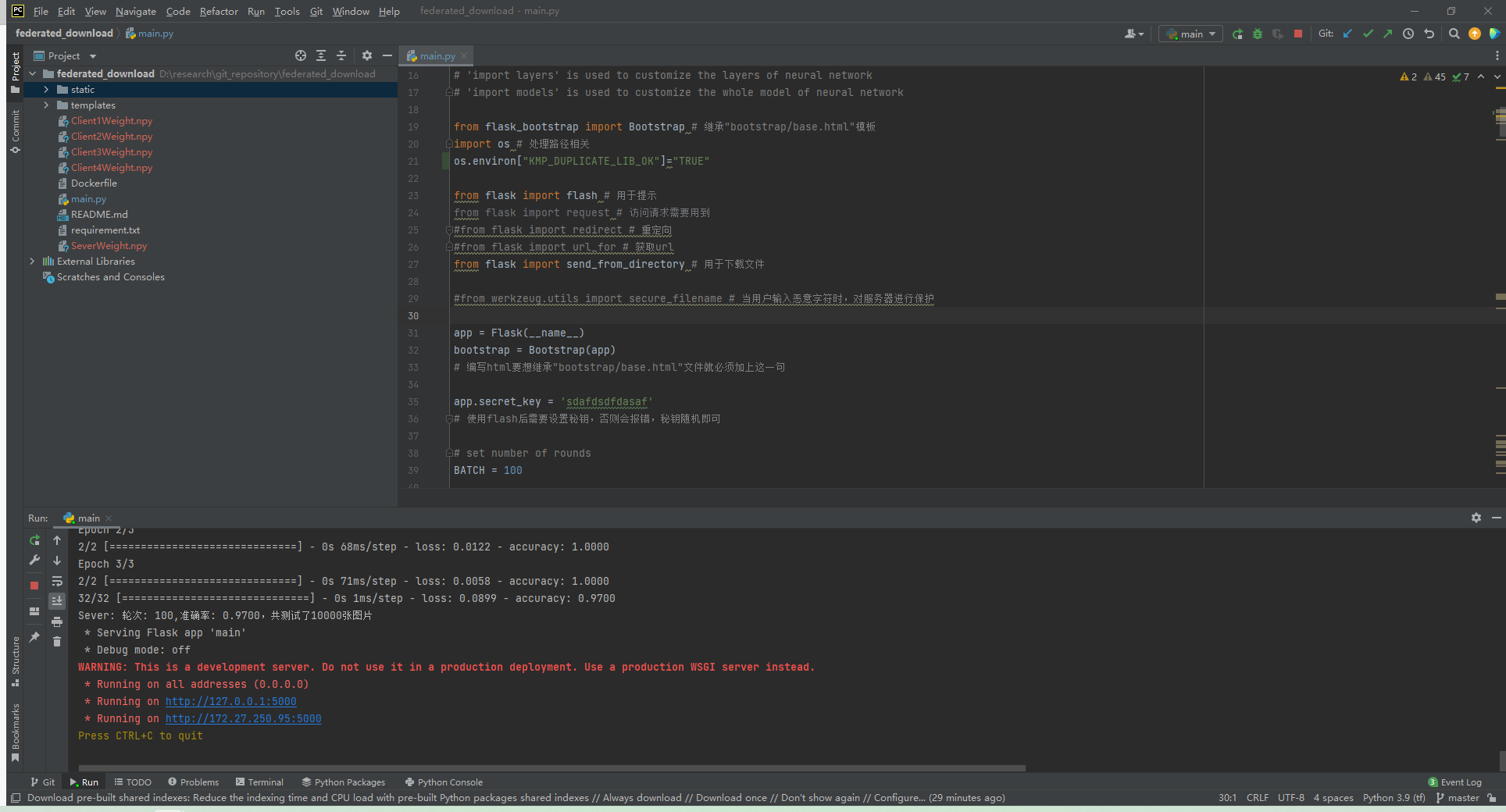Start debugging 'main' with the bug icon

[1258, 34]
